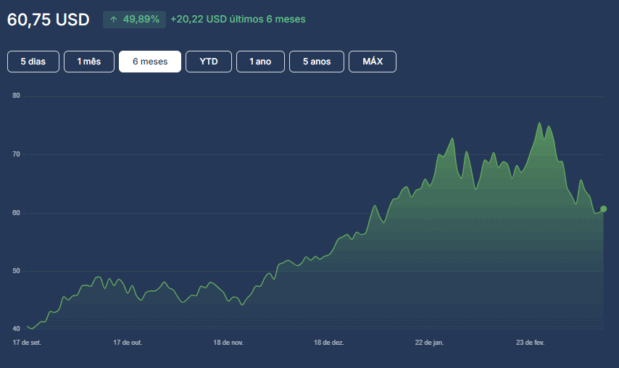
Task: Switch chart to YTD range
Action: pos(208,62)
